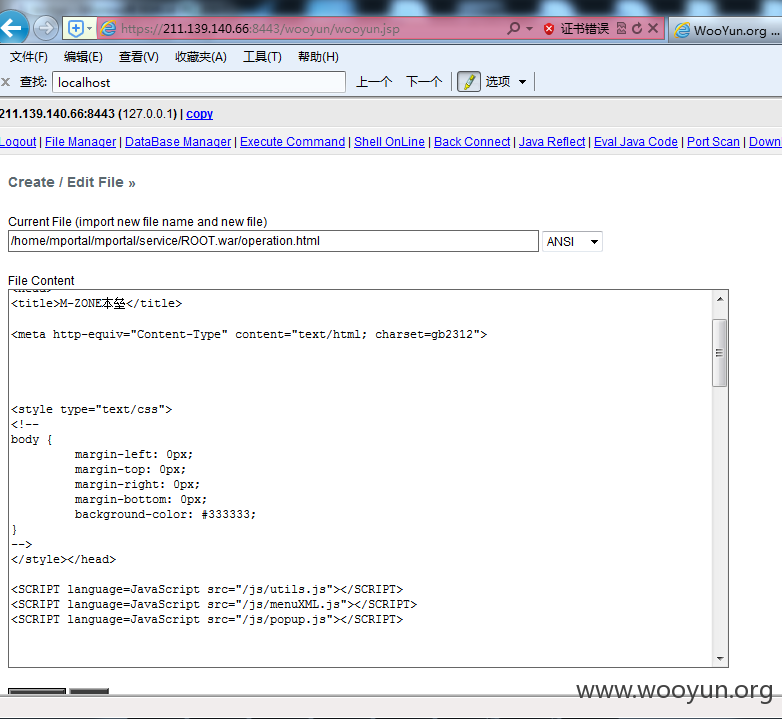Click the red certificate error shield icon
Screen dimensions: 782x719
549,29
